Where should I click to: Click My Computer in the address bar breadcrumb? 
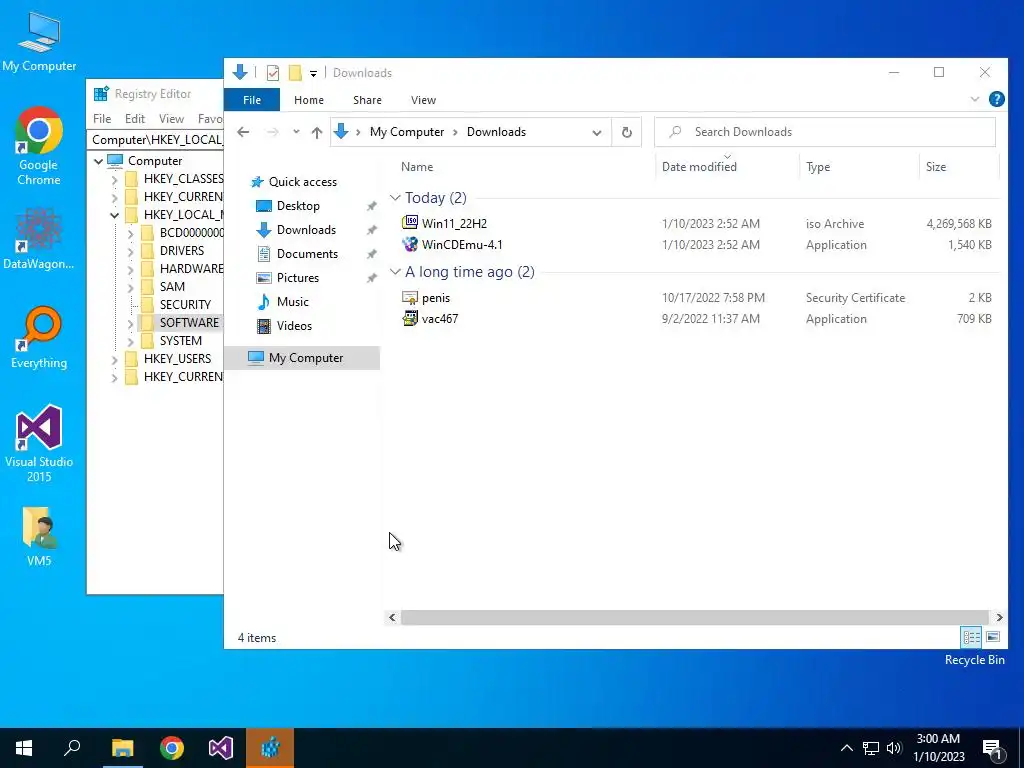tap(407, 132)
